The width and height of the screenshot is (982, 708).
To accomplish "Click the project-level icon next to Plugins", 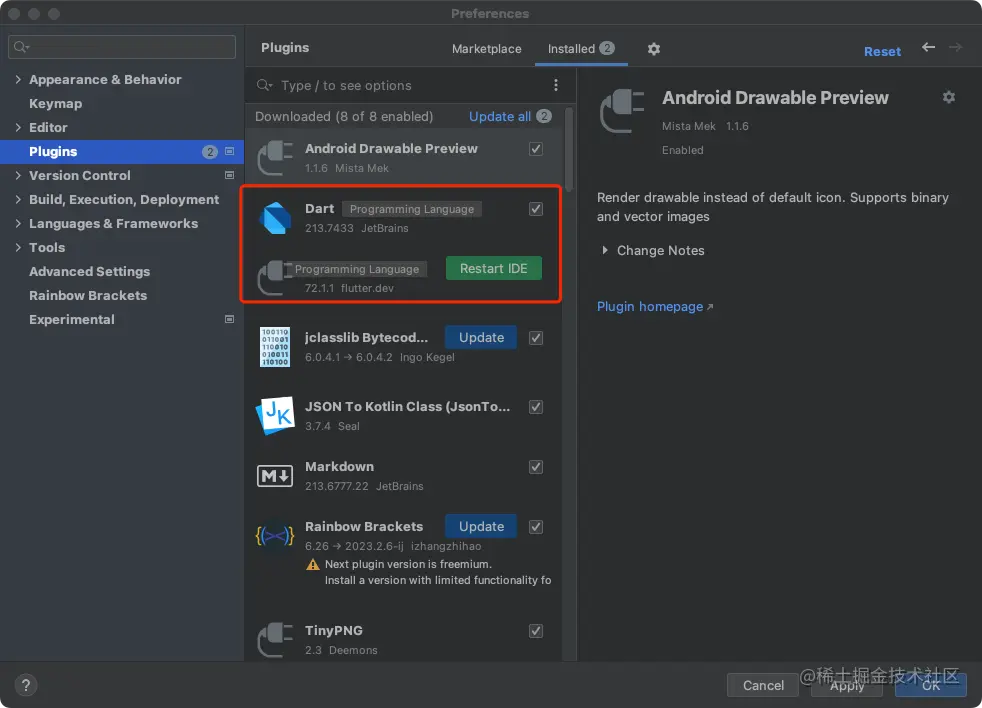I will 229,151.
